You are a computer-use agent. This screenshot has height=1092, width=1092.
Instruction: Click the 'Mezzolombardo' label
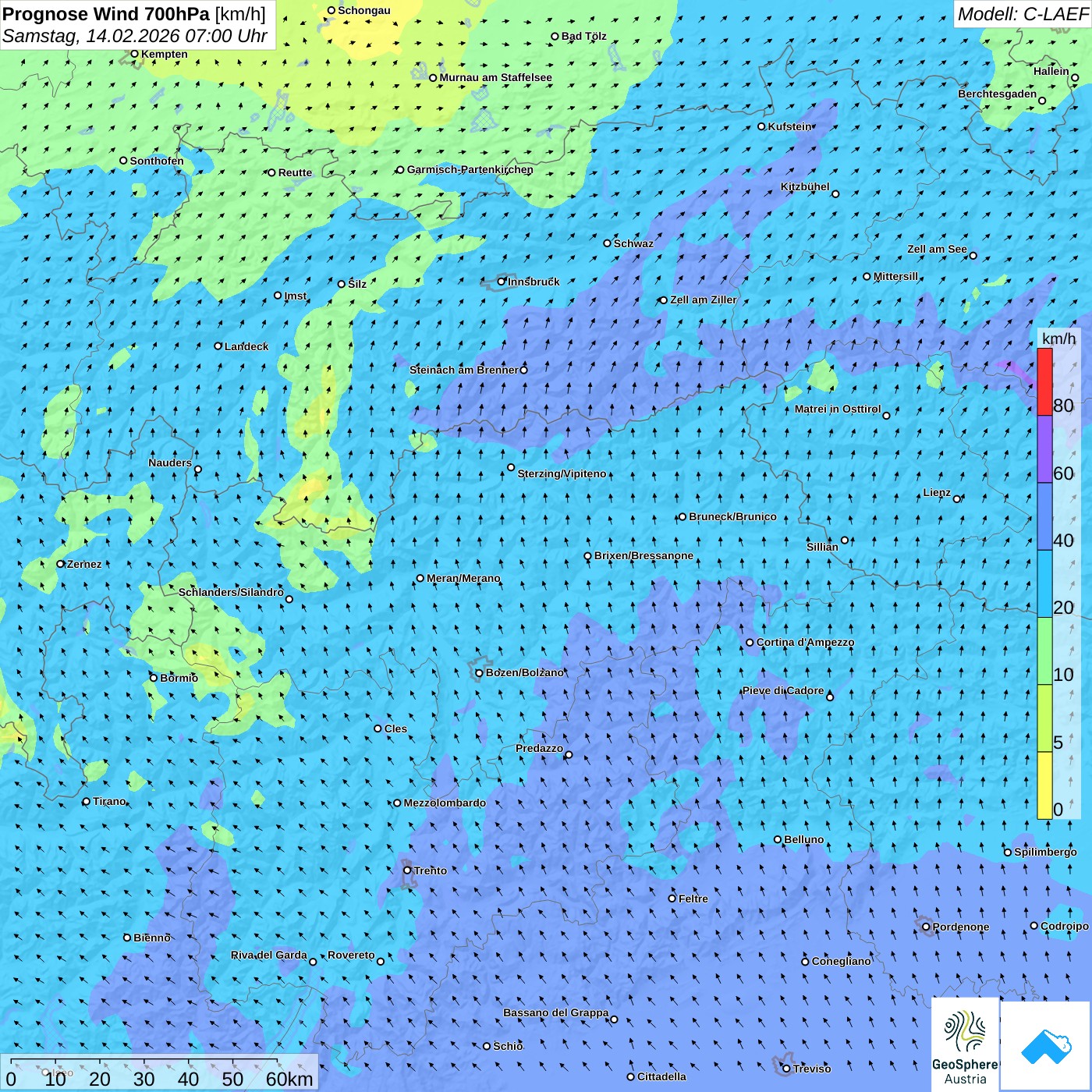point(445,803)
